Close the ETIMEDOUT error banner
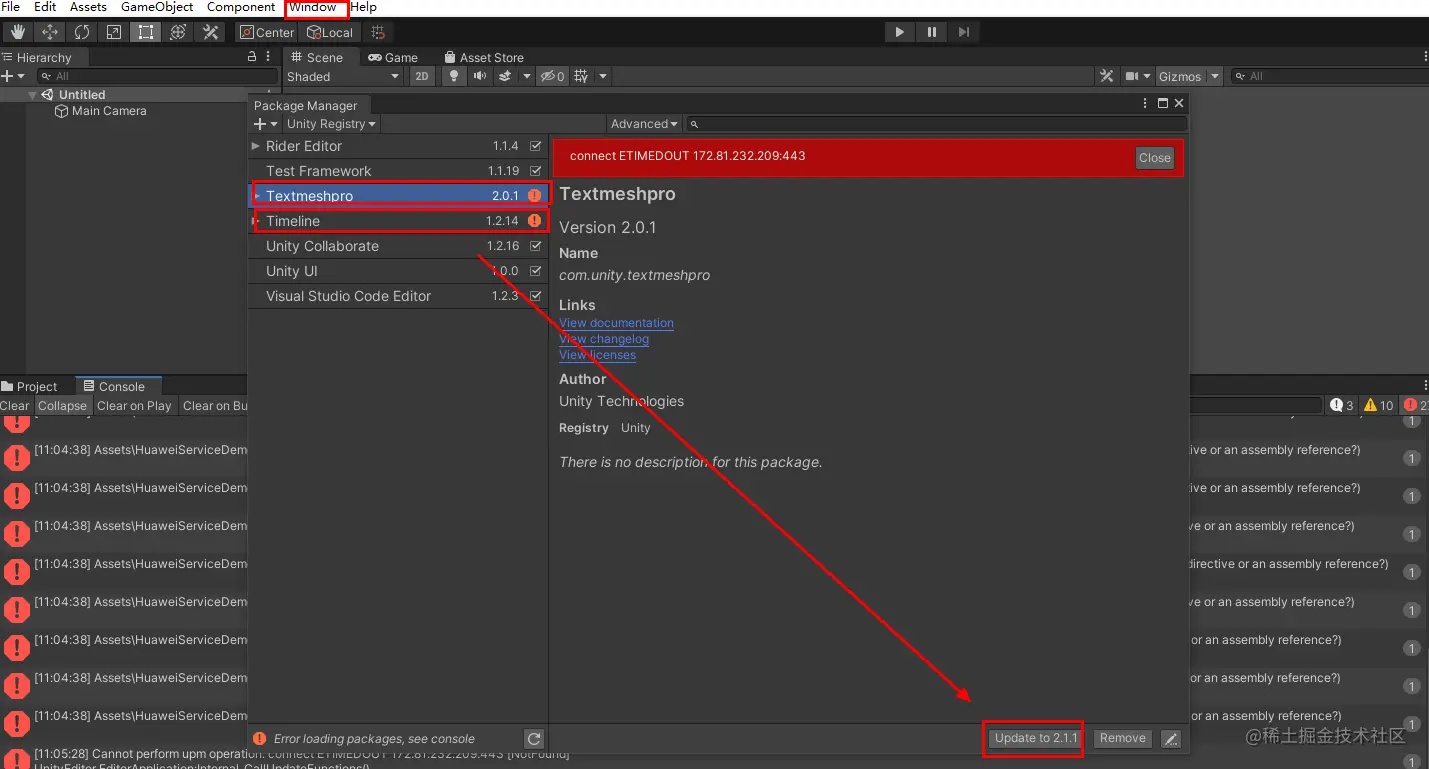The width and height of the screenshot is (1429, 769). pos(1154,158)
